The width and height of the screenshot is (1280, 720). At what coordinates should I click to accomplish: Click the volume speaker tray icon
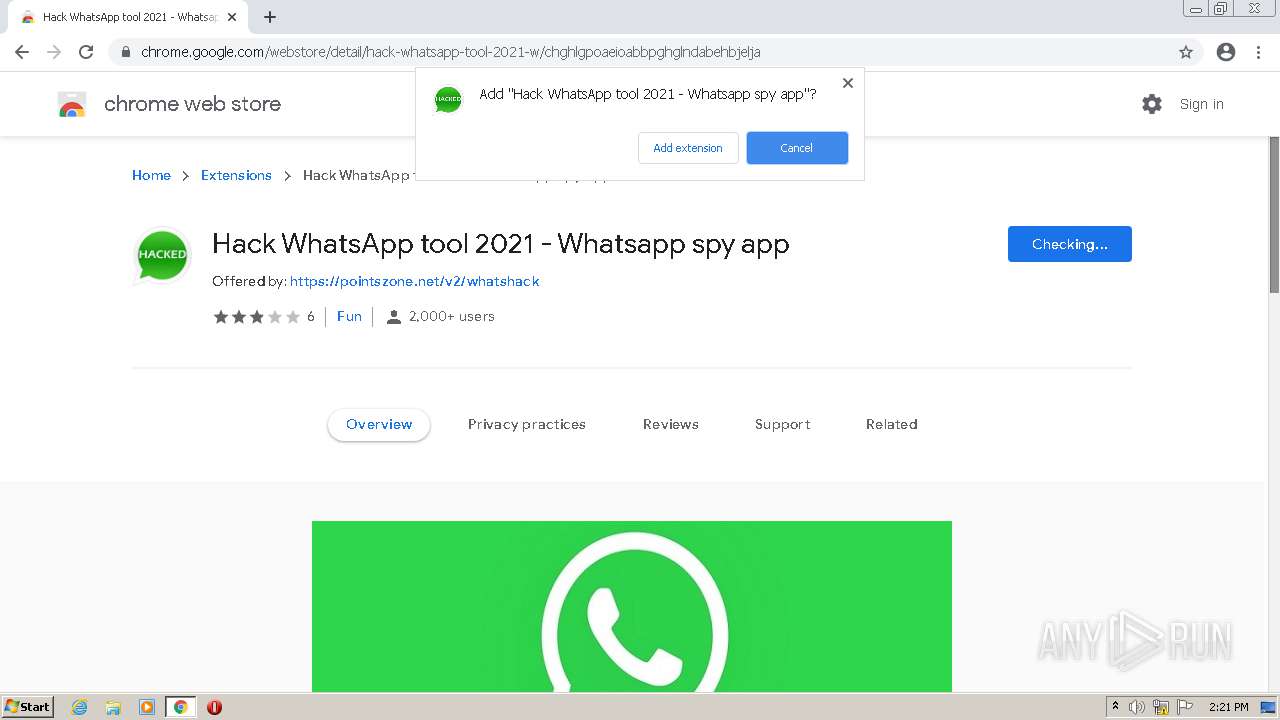pos(1137,707)
